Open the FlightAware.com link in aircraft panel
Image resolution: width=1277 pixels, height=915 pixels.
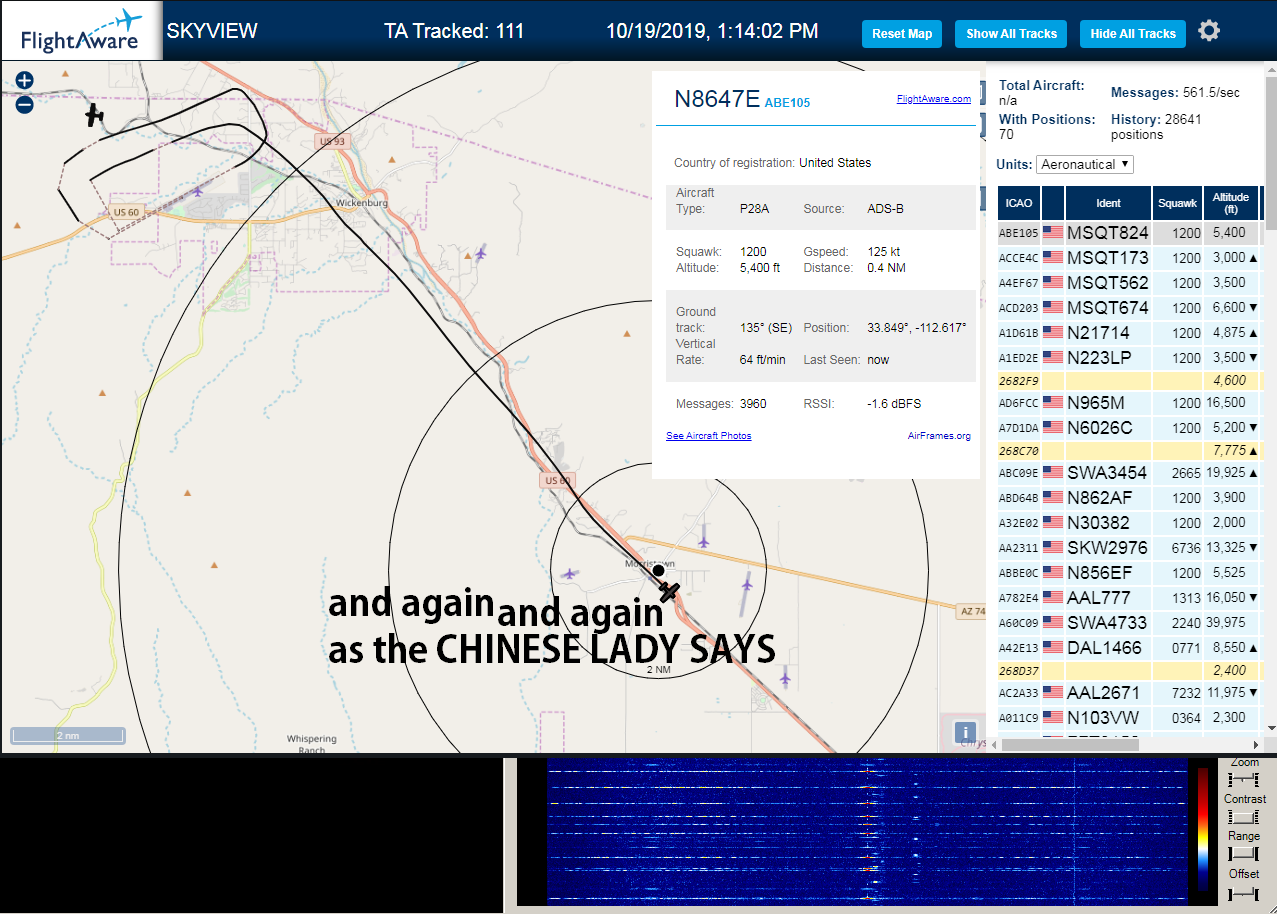(934, 99)
